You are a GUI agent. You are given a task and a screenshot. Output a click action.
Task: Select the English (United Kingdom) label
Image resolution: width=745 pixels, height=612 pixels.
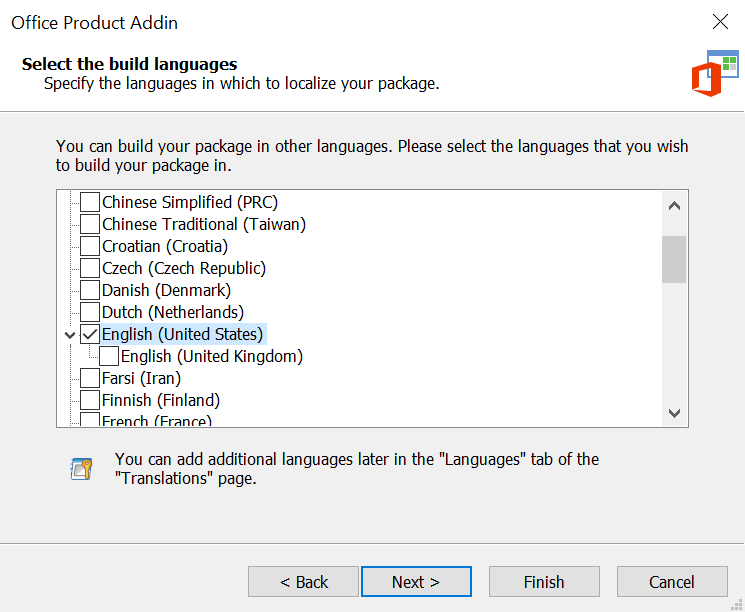[212, 356]
